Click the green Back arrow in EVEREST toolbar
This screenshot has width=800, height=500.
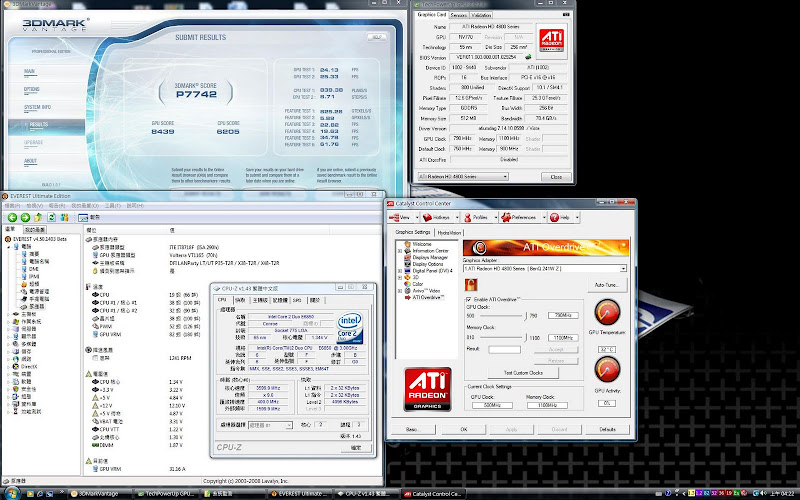click(x=12, y=217)
